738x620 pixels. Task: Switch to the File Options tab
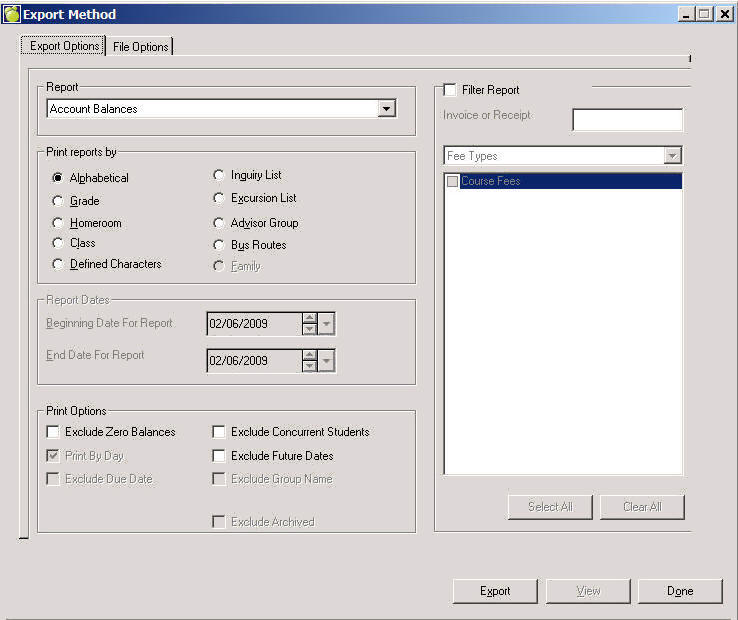[x=140, y=47]
